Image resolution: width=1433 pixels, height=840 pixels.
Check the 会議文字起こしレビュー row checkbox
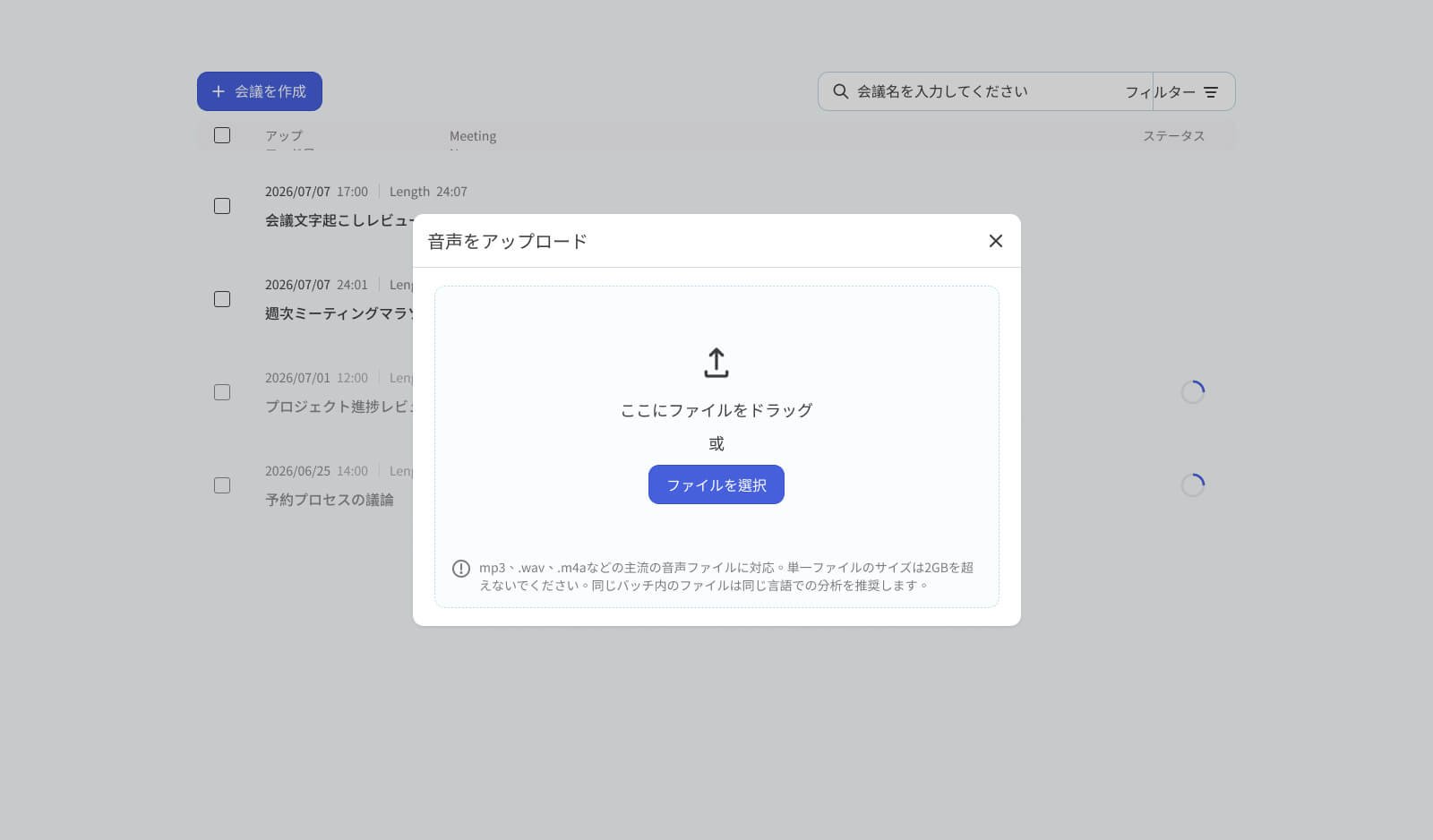(x=222, y=206)
